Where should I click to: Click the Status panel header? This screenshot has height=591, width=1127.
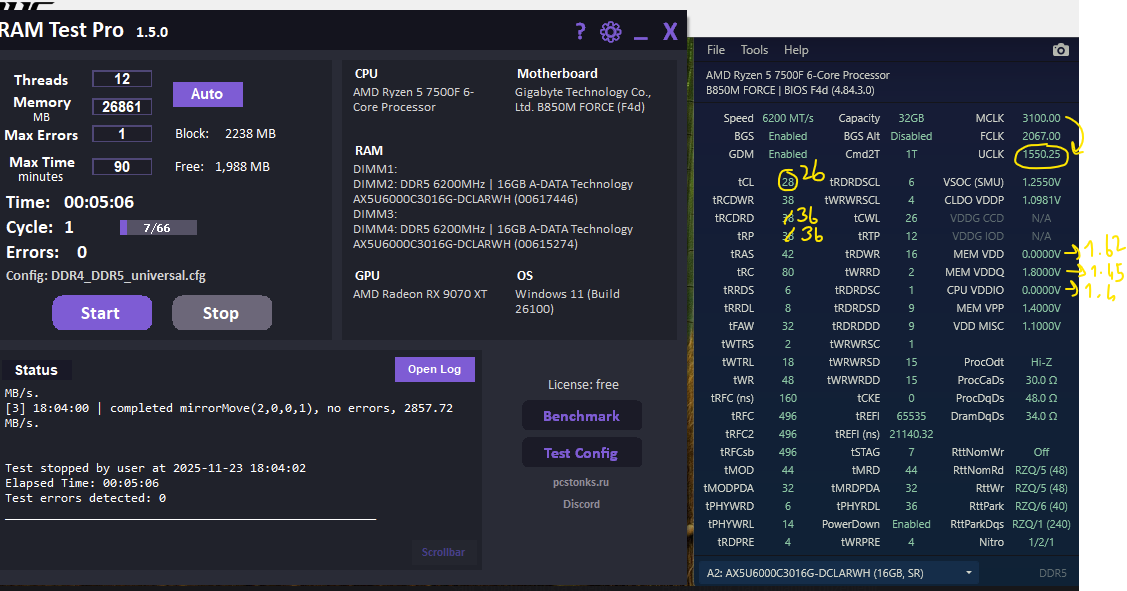(x=36, y=370)
